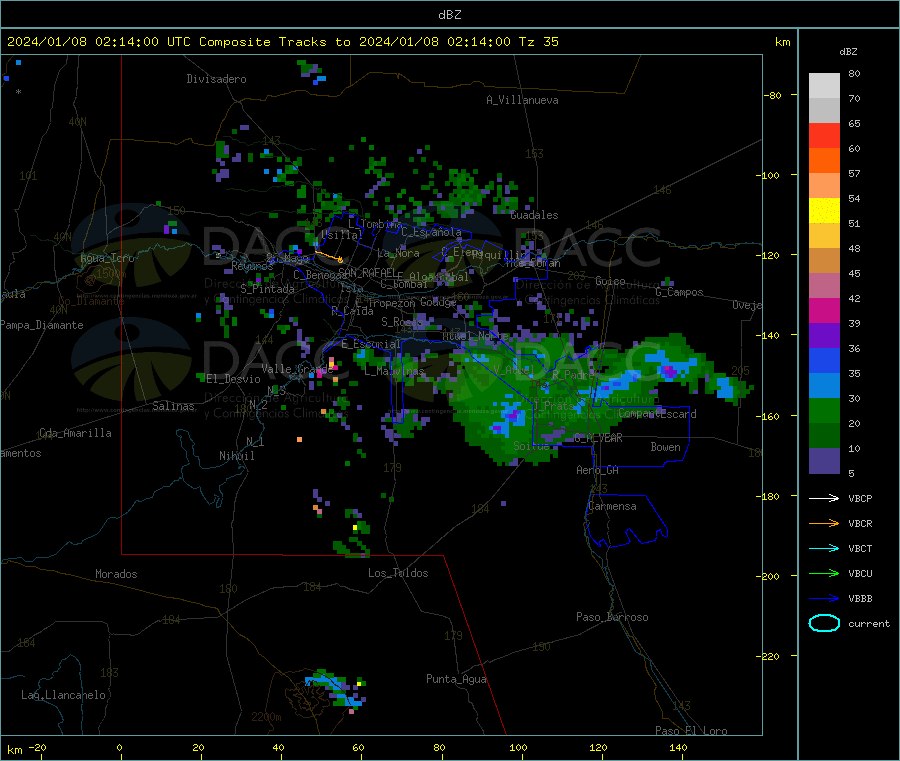Click the 'Los_Toldos' map label
Viewport: 900px width, 761px height.
[398, 573]
